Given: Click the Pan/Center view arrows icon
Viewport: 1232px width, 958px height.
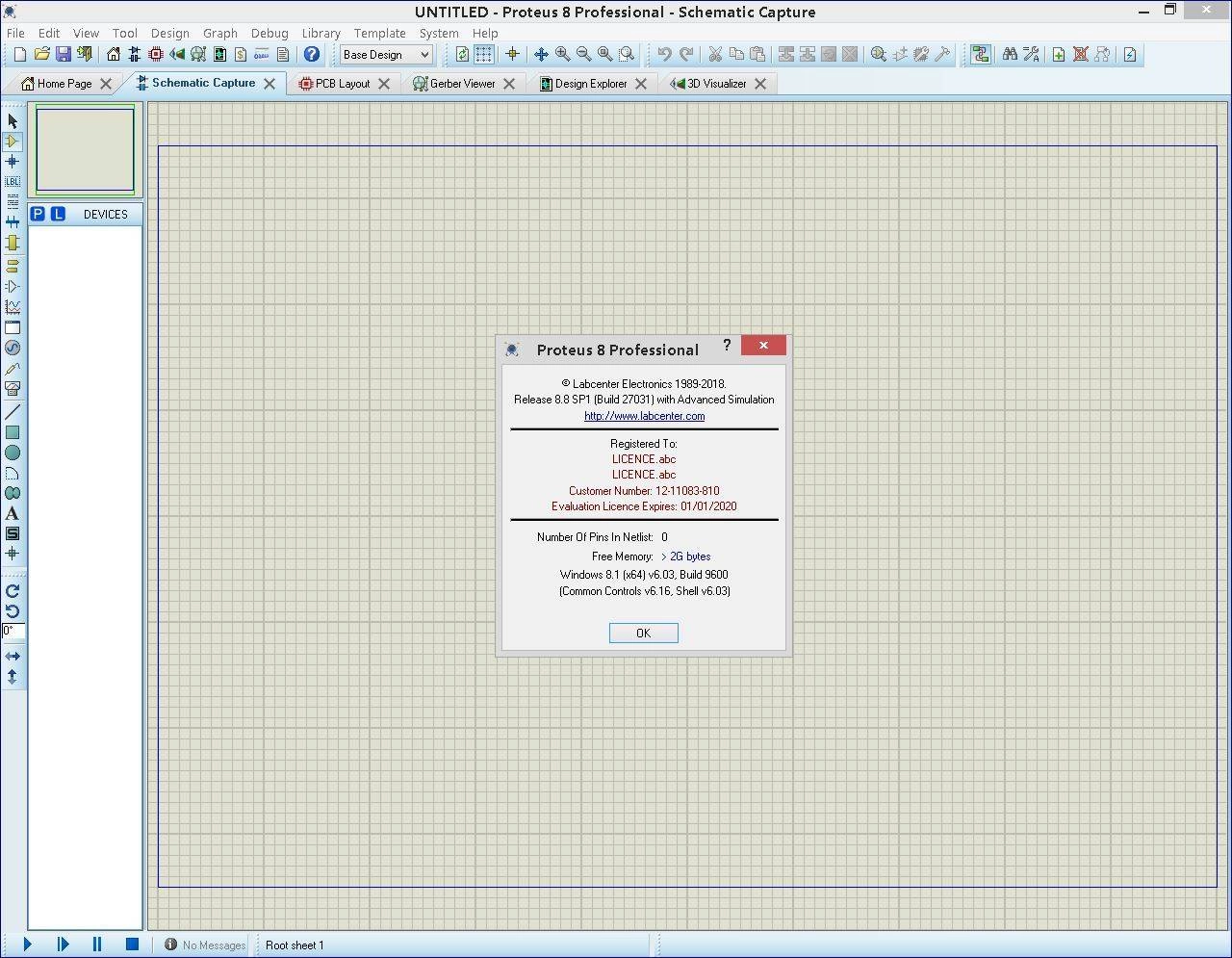Looking at the screenshot, I should click(x=541, y=55).
